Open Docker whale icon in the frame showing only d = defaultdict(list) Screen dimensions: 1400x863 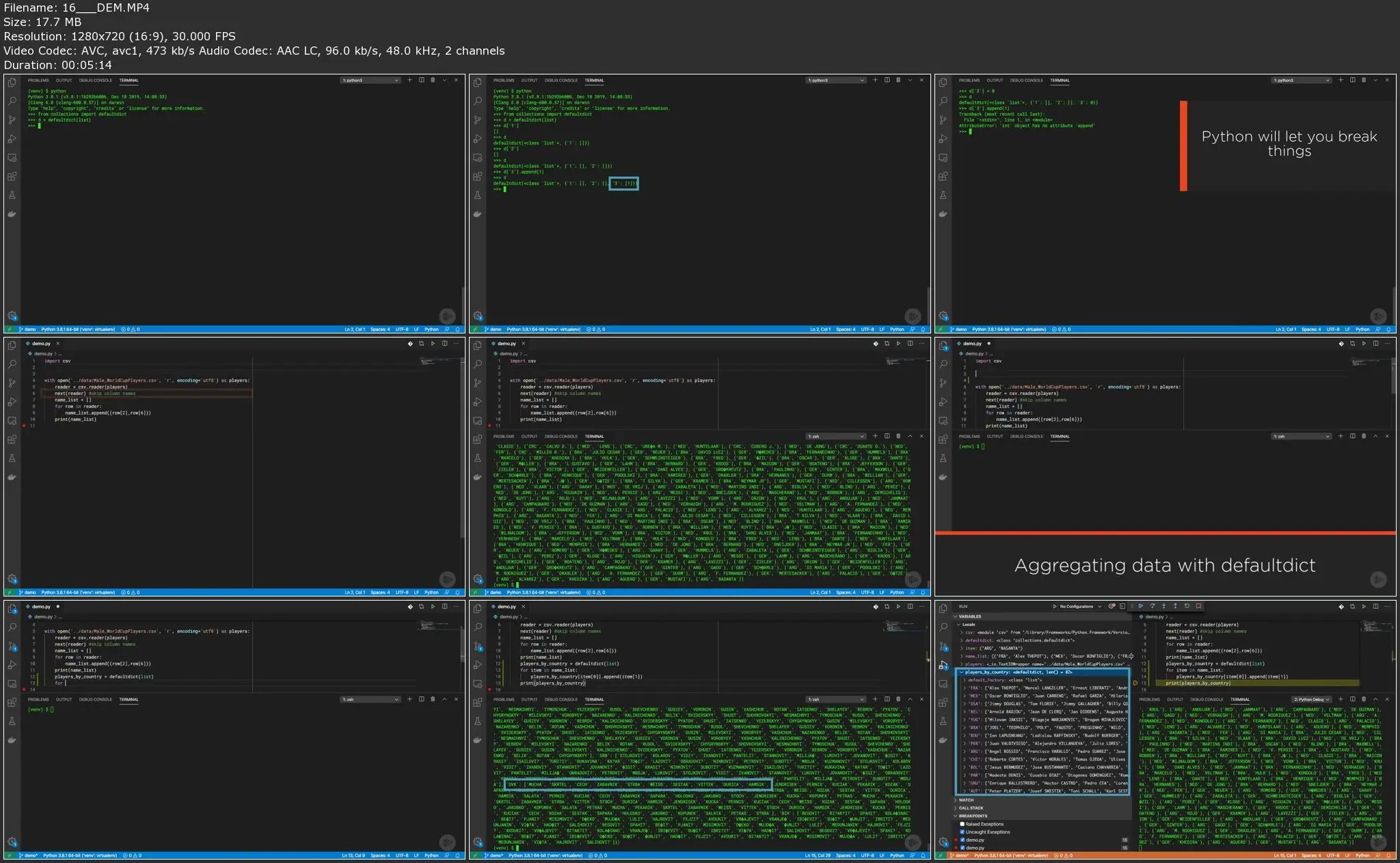[x=12, y=214]
